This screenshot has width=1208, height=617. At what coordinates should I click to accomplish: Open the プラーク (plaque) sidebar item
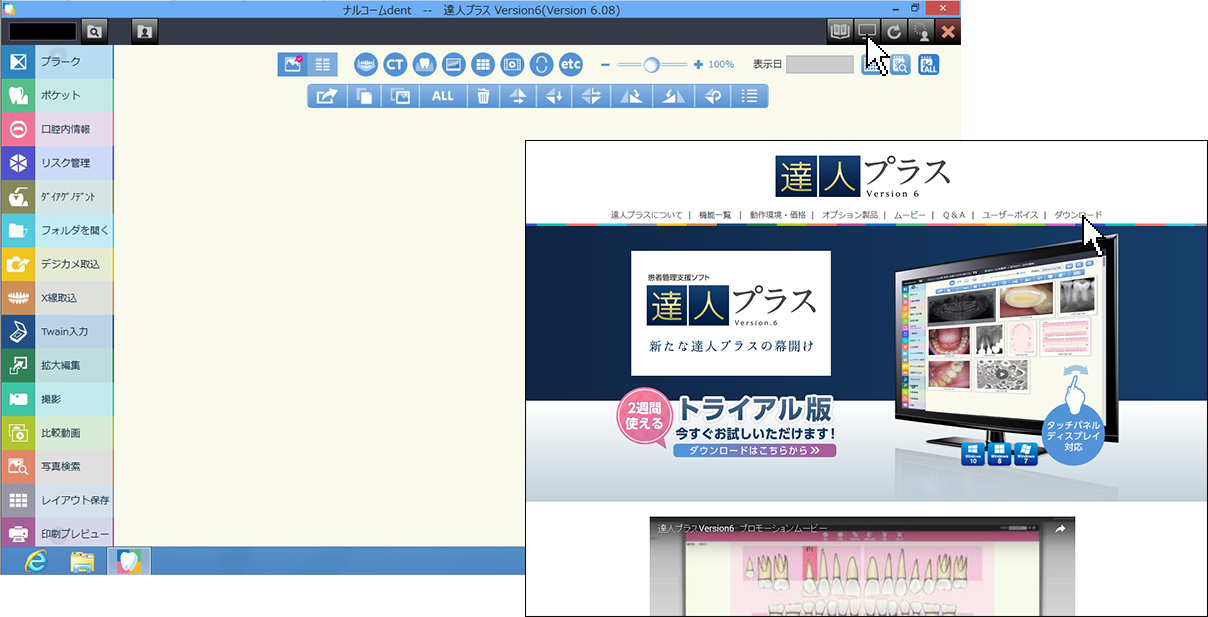[57, 62]
